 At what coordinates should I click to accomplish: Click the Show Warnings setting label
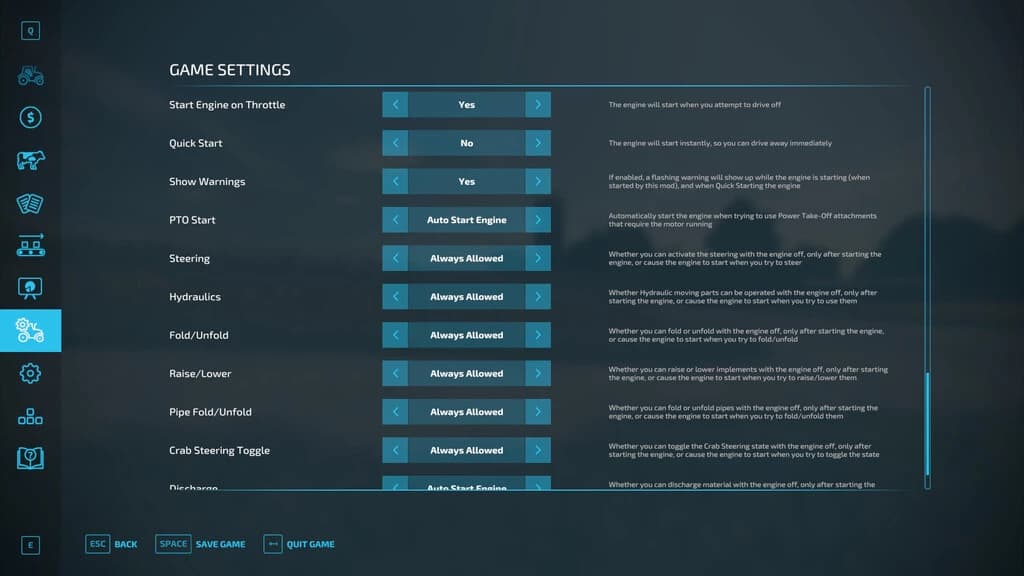(x=207, y=182)
